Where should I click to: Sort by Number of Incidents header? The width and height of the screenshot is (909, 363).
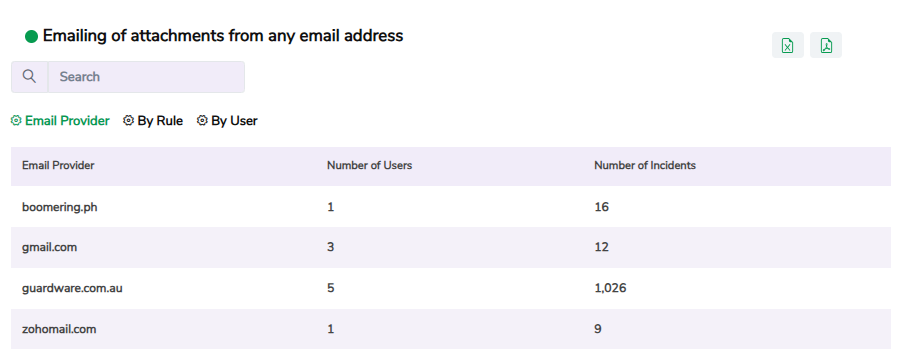point(645,165)
